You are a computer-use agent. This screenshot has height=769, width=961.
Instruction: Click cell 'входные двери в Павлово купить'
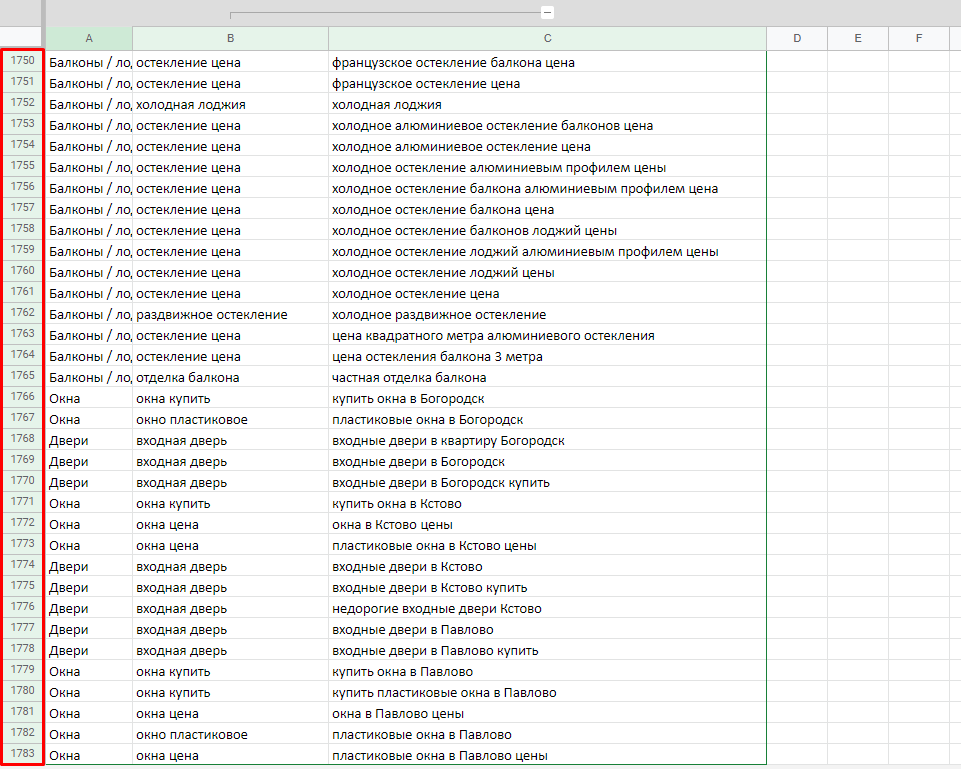pyautogui.click(x=547, y=651)
